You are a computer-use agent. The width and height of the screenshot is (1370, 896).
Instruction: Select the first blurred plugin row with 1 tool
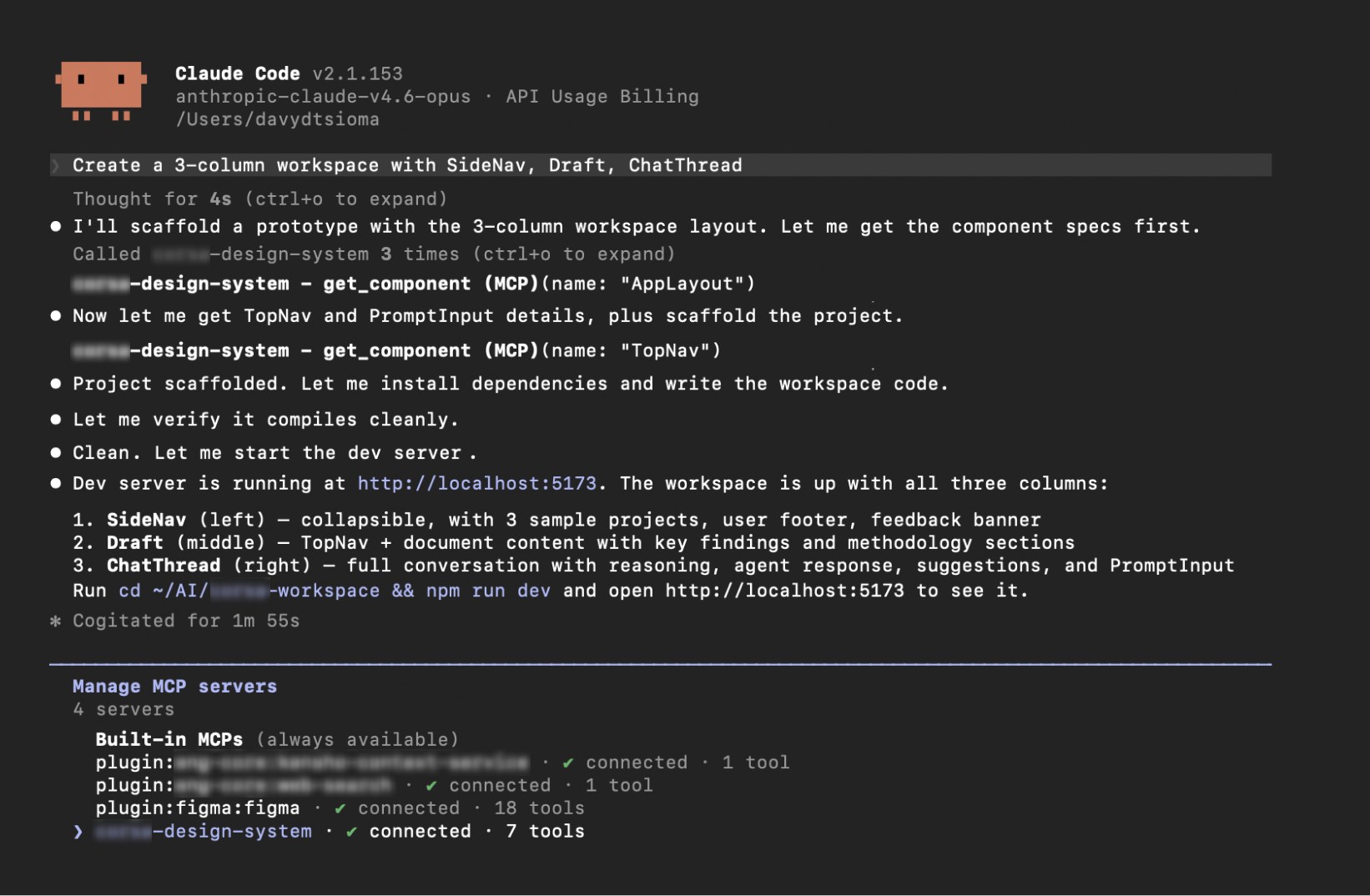[442, 763]
